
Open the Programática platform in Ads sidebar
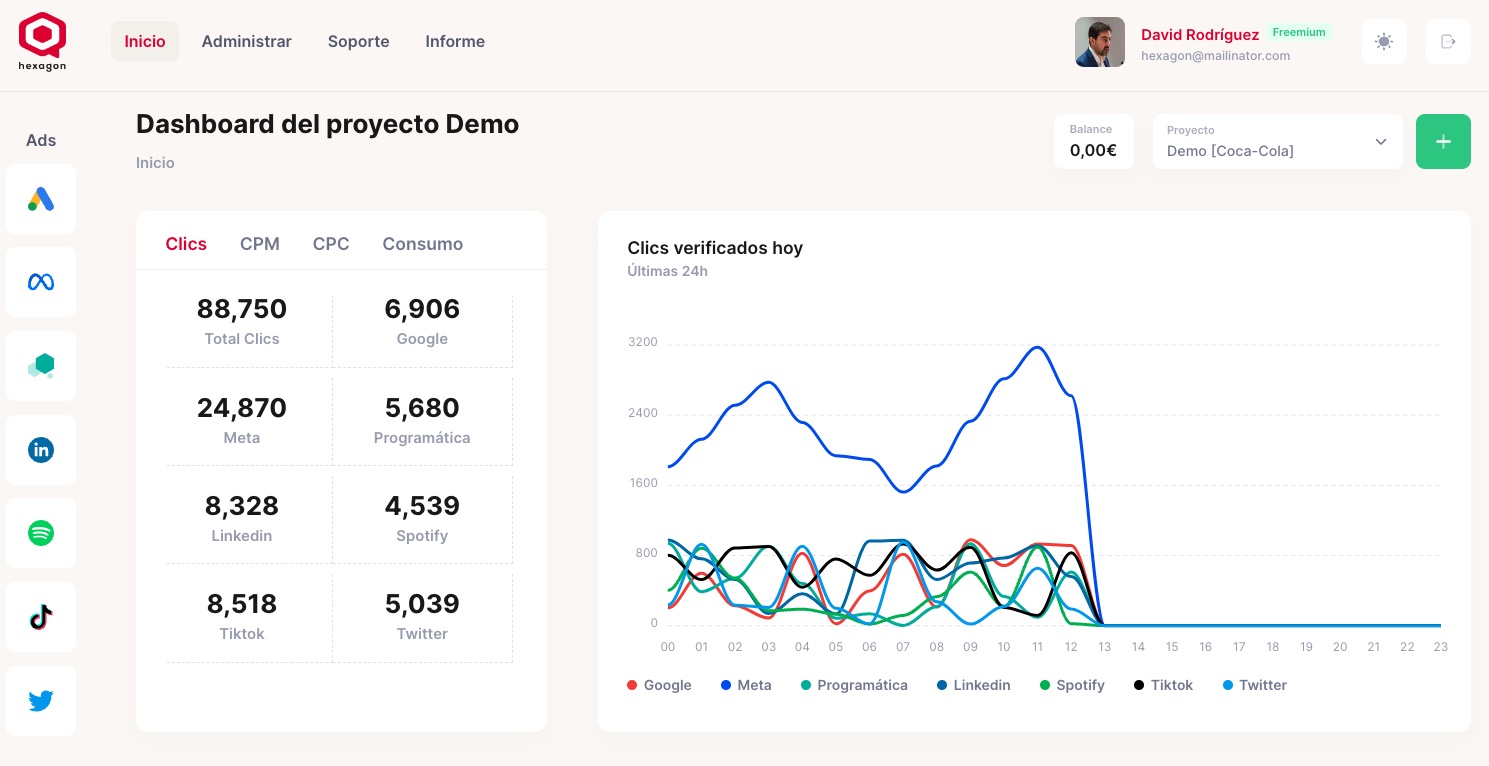click(41, 366)
